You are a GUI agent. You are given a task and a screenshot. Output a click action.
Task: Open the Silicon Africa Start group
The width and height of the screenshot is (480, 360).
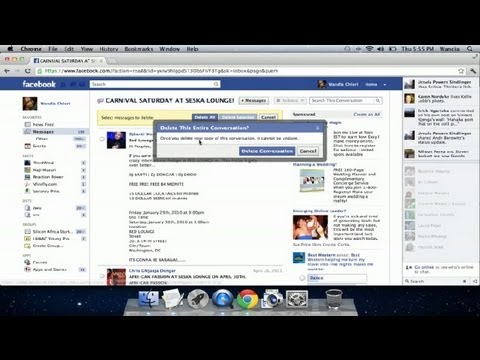pos(52,231)
